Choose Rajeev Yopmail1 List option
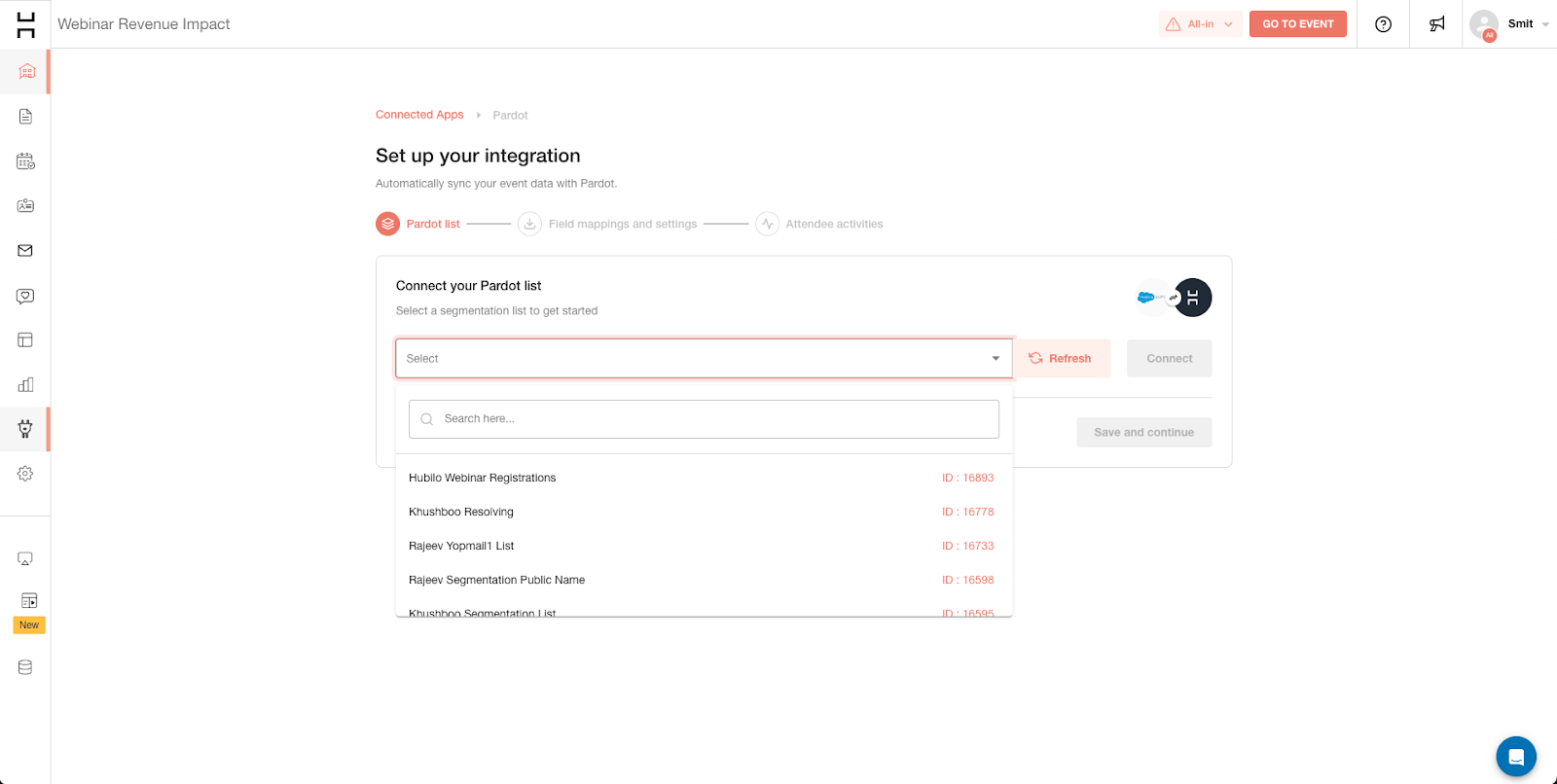Screen dimensions: 1557x784 [704, 546]
